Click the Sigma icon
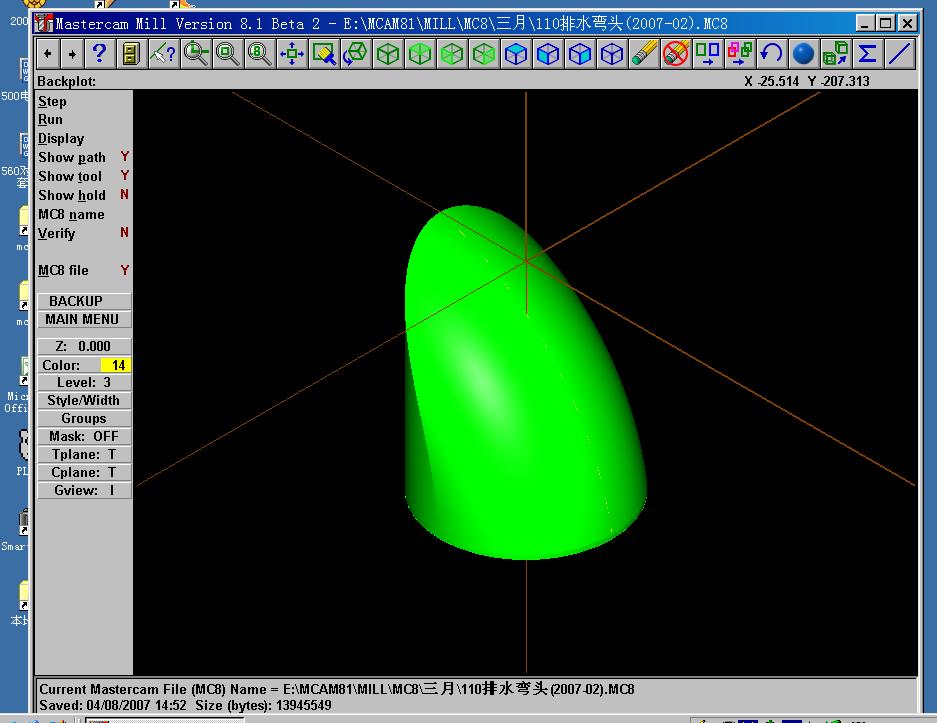 (868, 54)
